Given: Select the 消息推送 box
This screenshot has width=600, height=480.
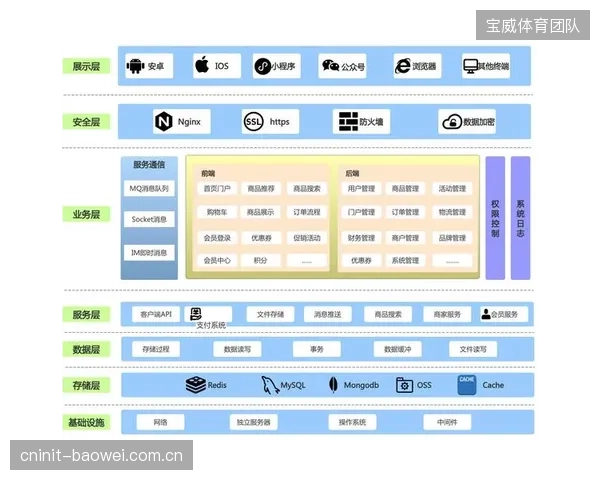Looking at the screenshot, I should [x=328, y=314].
